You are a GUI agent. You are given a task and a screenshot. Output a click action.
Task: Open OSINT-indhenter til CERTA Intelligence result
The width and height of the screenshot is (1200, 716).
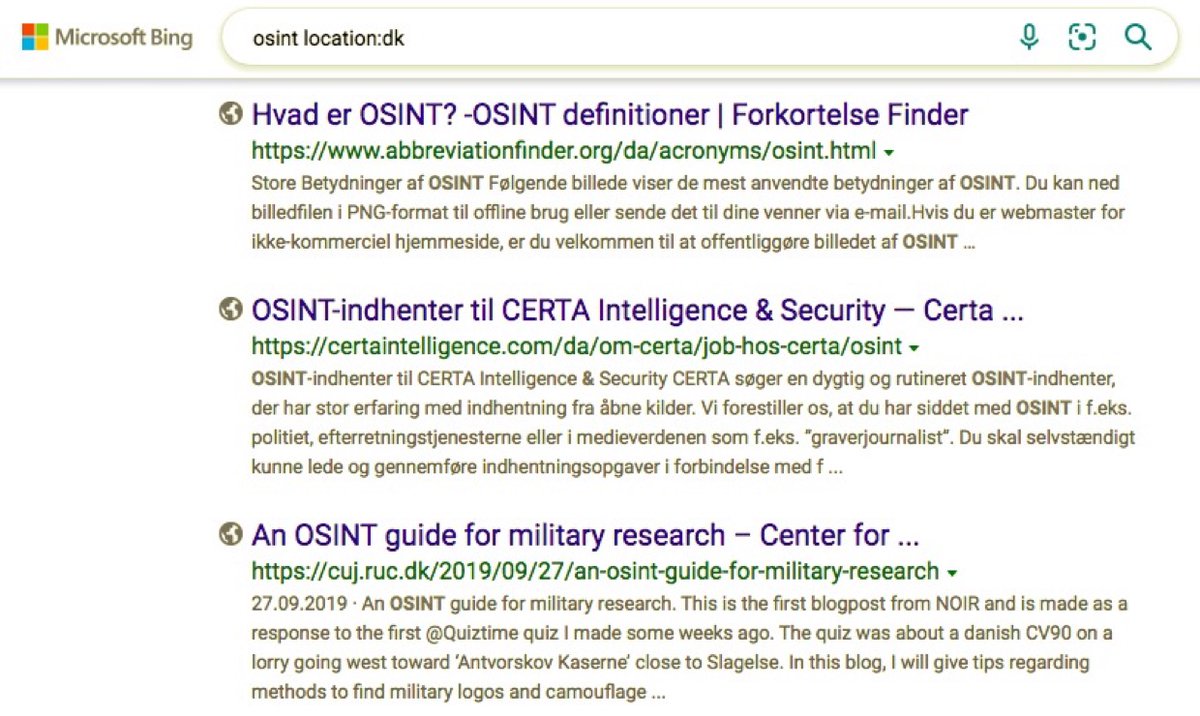tap(638, 311)
